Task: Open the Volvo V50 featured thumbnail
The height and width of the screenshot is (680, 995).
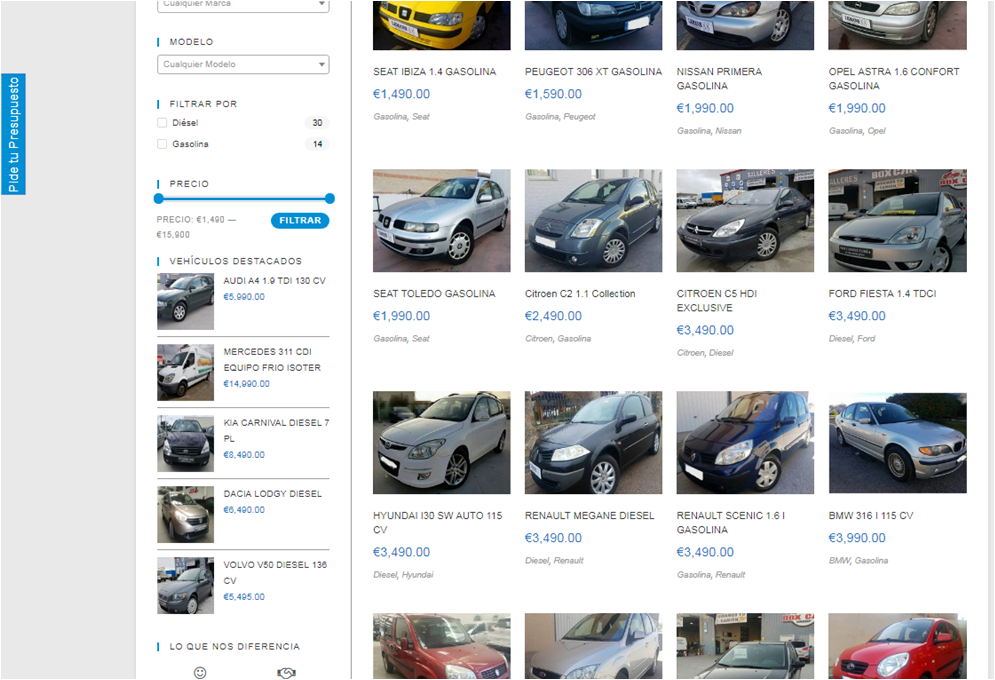Action: [x=185, y=585]
